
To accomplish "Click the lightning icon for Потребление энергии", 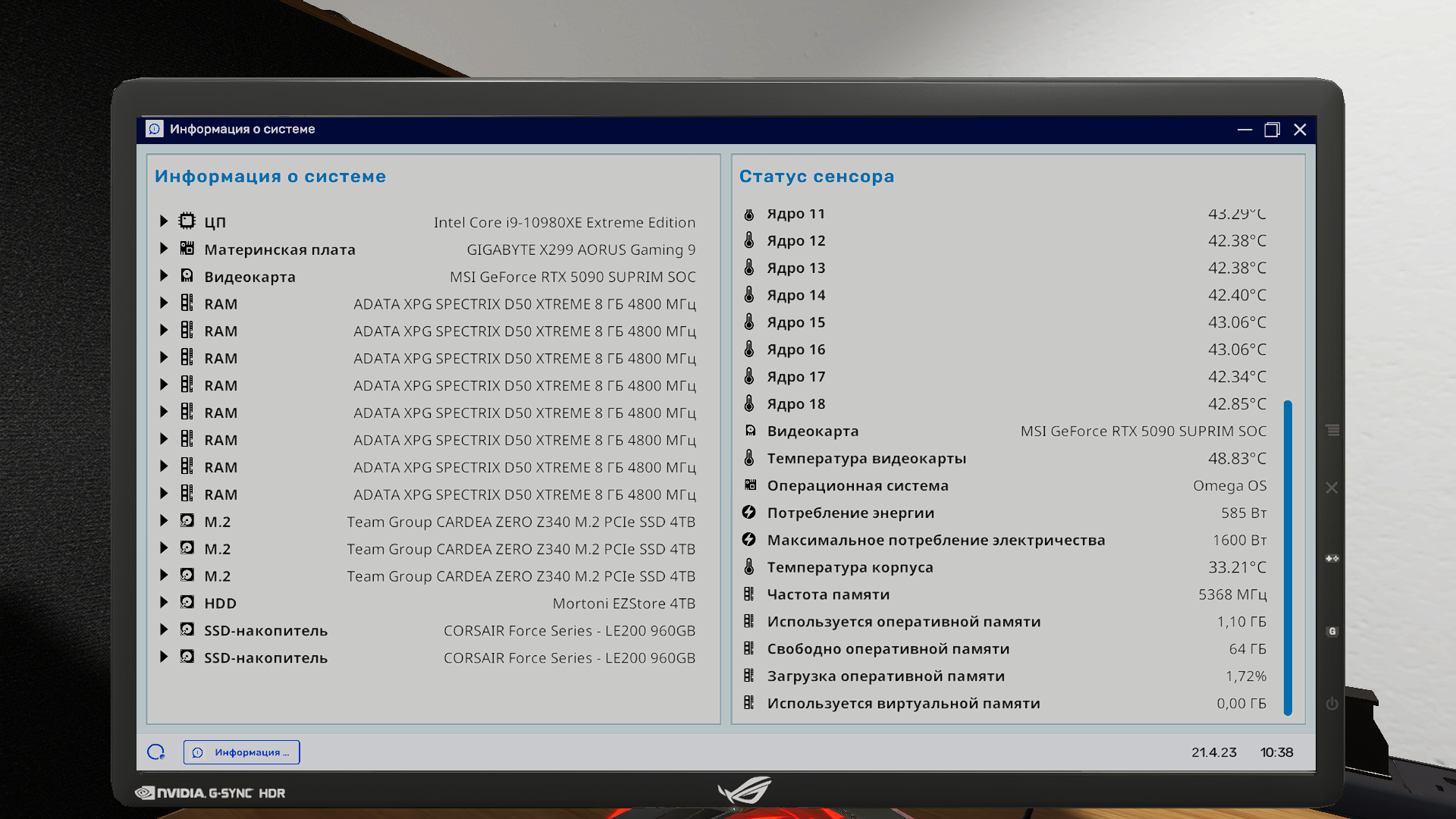I will coord(749,513).
